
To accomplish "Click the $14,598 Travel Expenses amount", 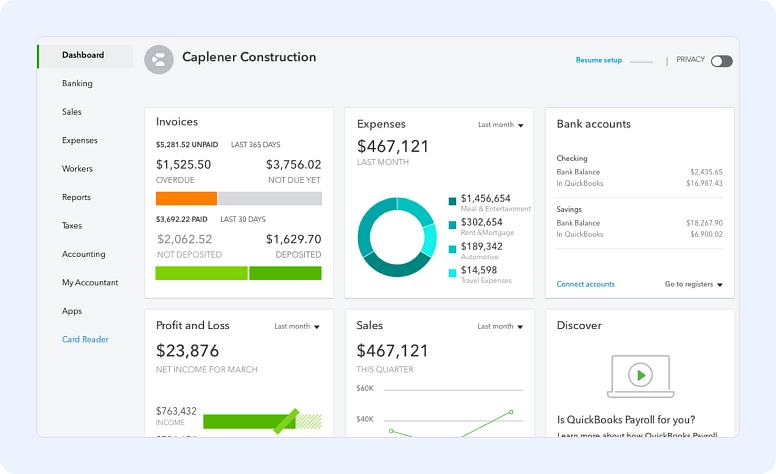I will [x=479, y=270].
